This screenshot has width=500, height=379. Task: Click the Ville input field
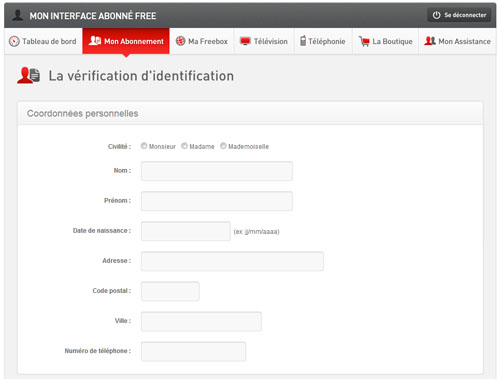tap(201, 321)
